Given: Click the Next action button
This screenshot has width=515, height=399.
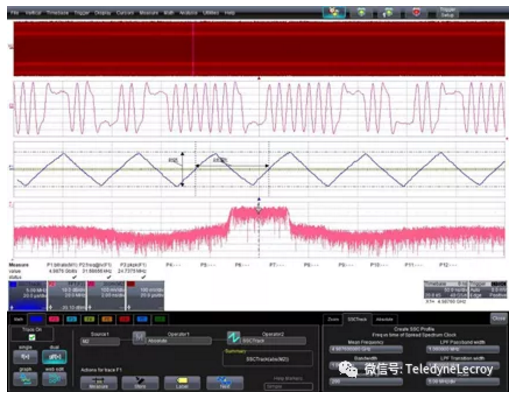Looking at the screenshot, I should 225,383.
